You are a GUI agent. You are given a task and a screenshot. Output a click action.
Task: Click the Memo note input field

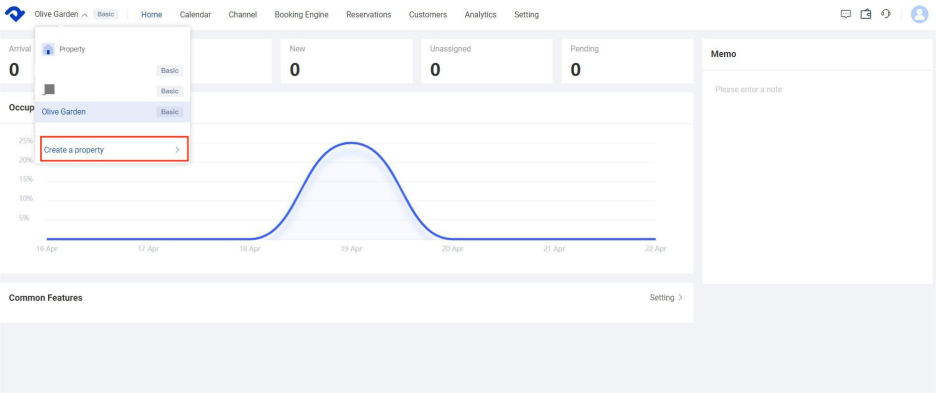tap(817, 176)
